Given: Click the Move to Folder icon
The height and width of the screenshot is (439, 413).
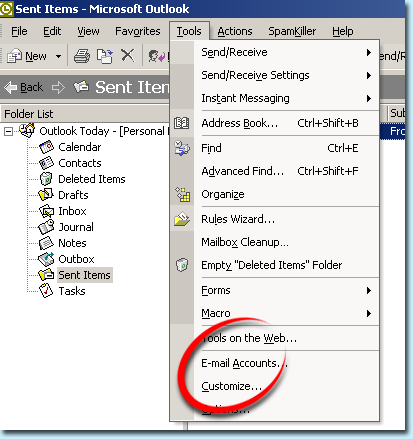Looking at the screenshot, I should click(105, 56).
